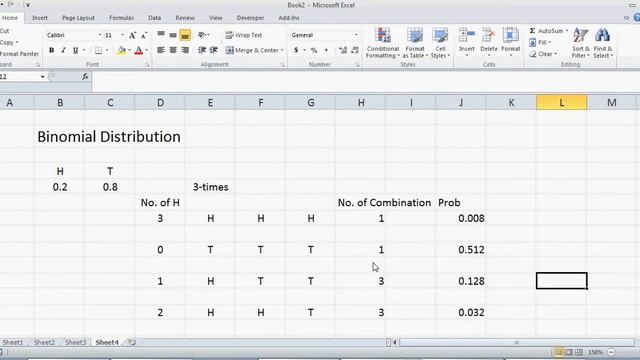The height and width of the screenshot is (360, 640).
Task: Open the Name Box dropdown
Action: click(42, 77)
